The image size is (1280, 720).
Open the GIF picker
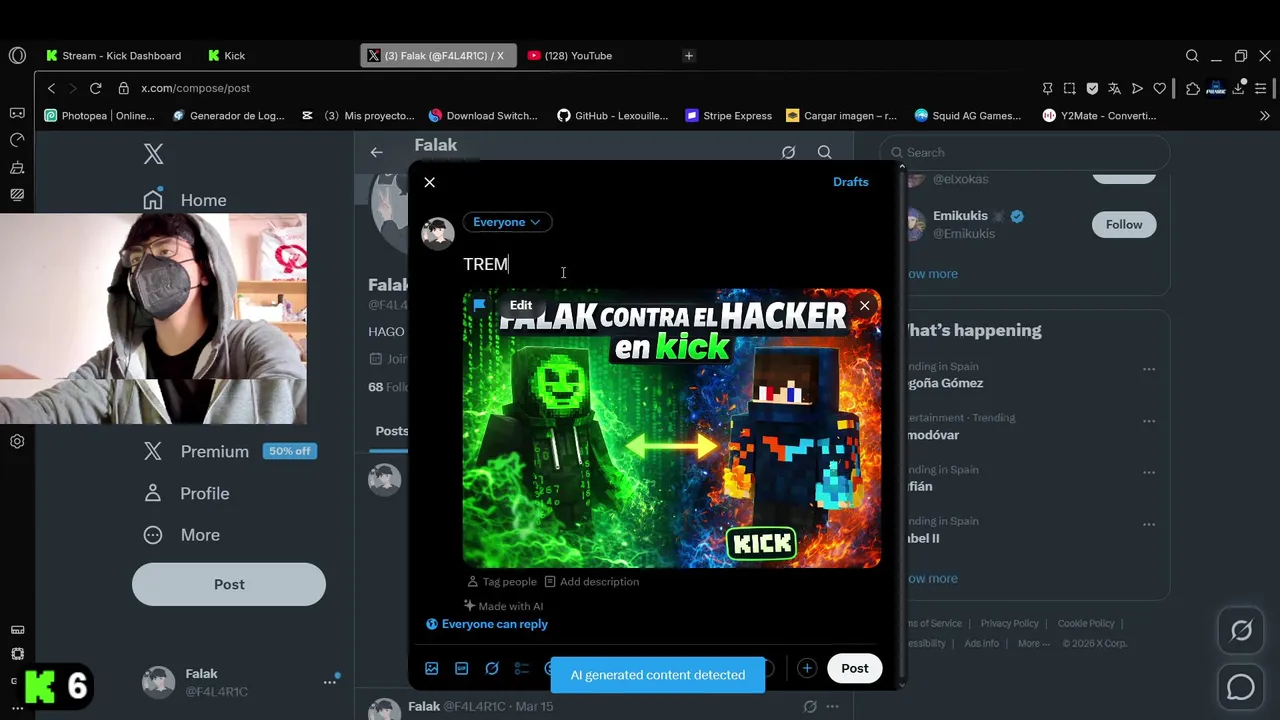[x=462, y=668]
